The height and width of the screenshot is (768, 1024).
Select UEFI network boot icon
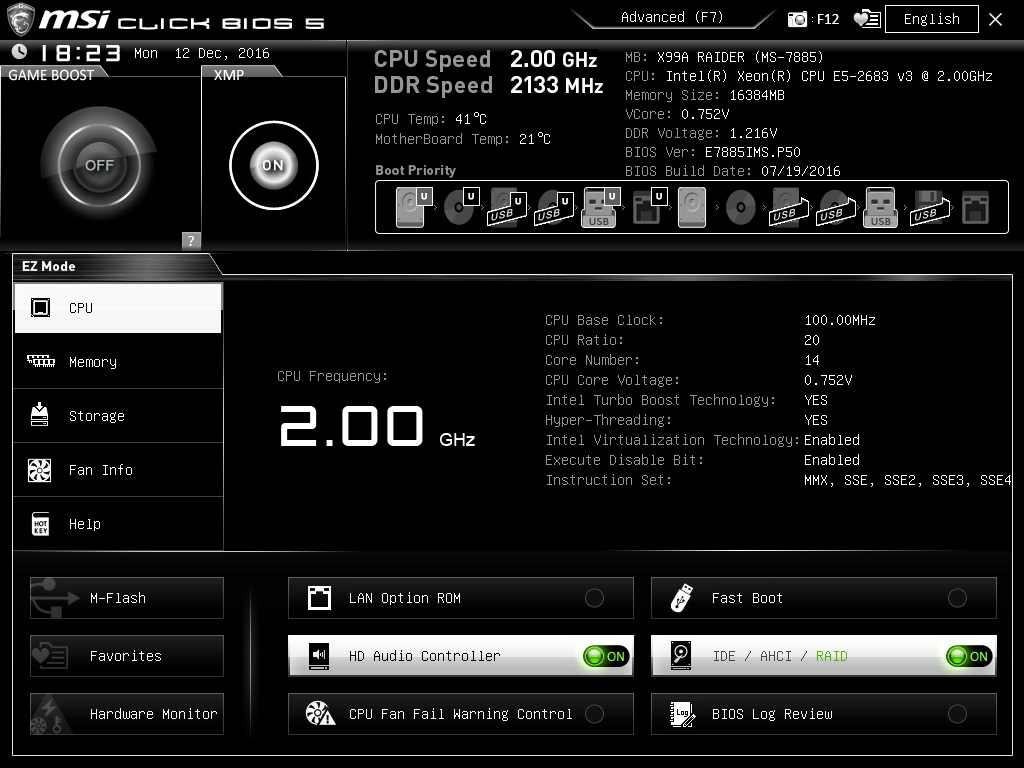[x=650, y=207]
